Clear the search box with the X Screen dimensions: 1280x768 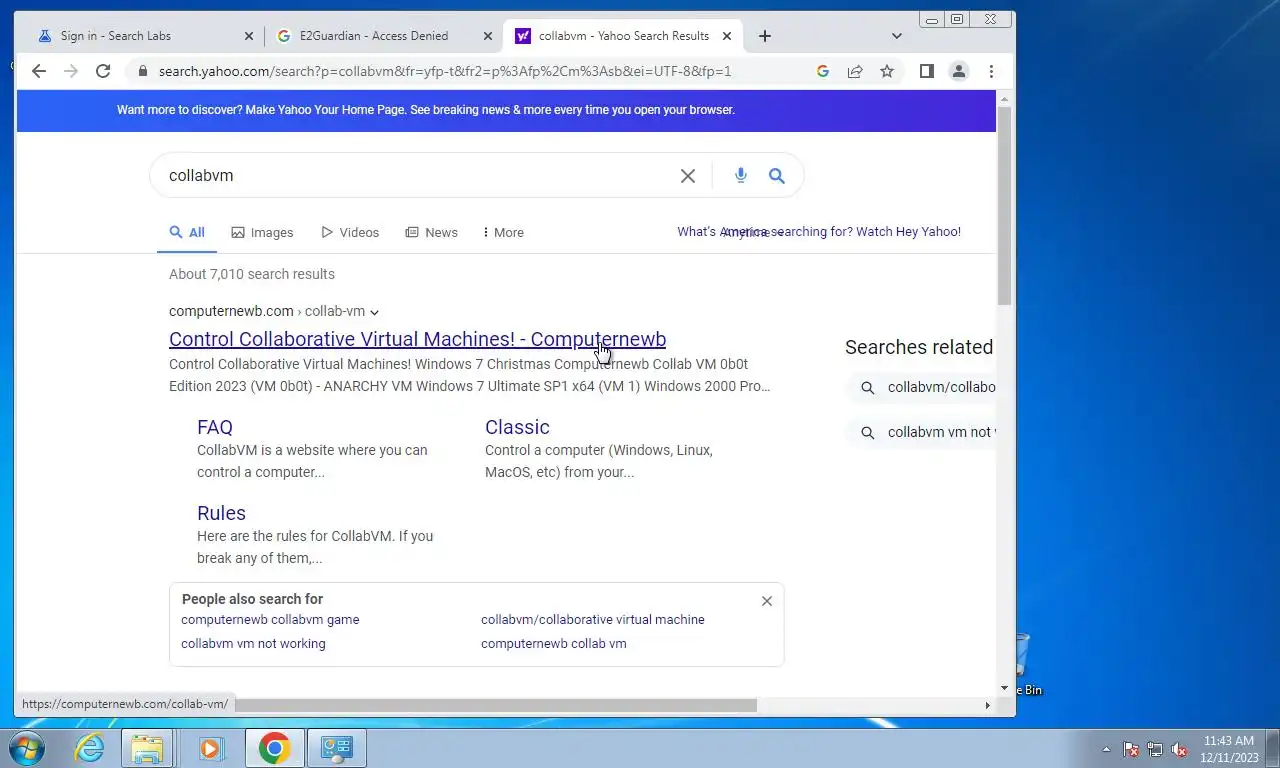688,176
